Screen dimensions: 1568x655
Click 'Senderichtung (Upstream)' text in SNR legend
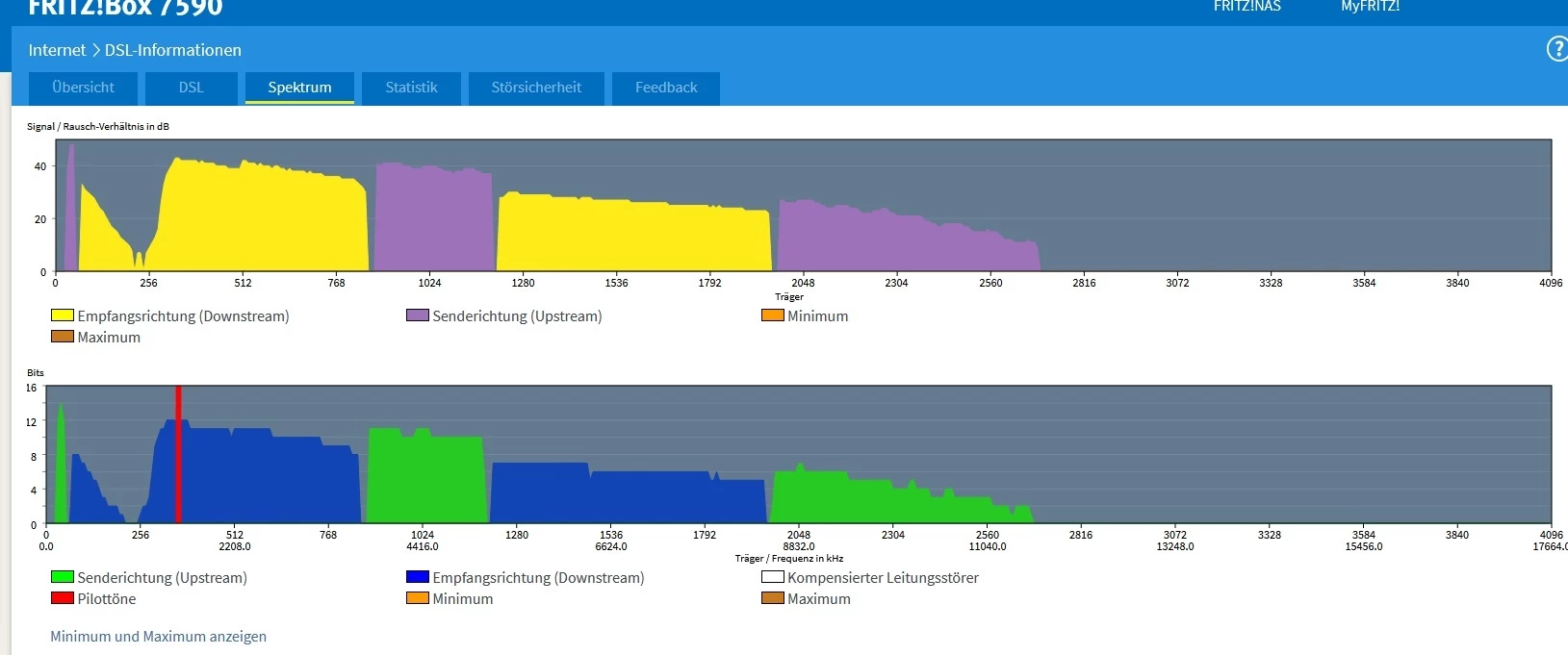click(x=517, y=316)
